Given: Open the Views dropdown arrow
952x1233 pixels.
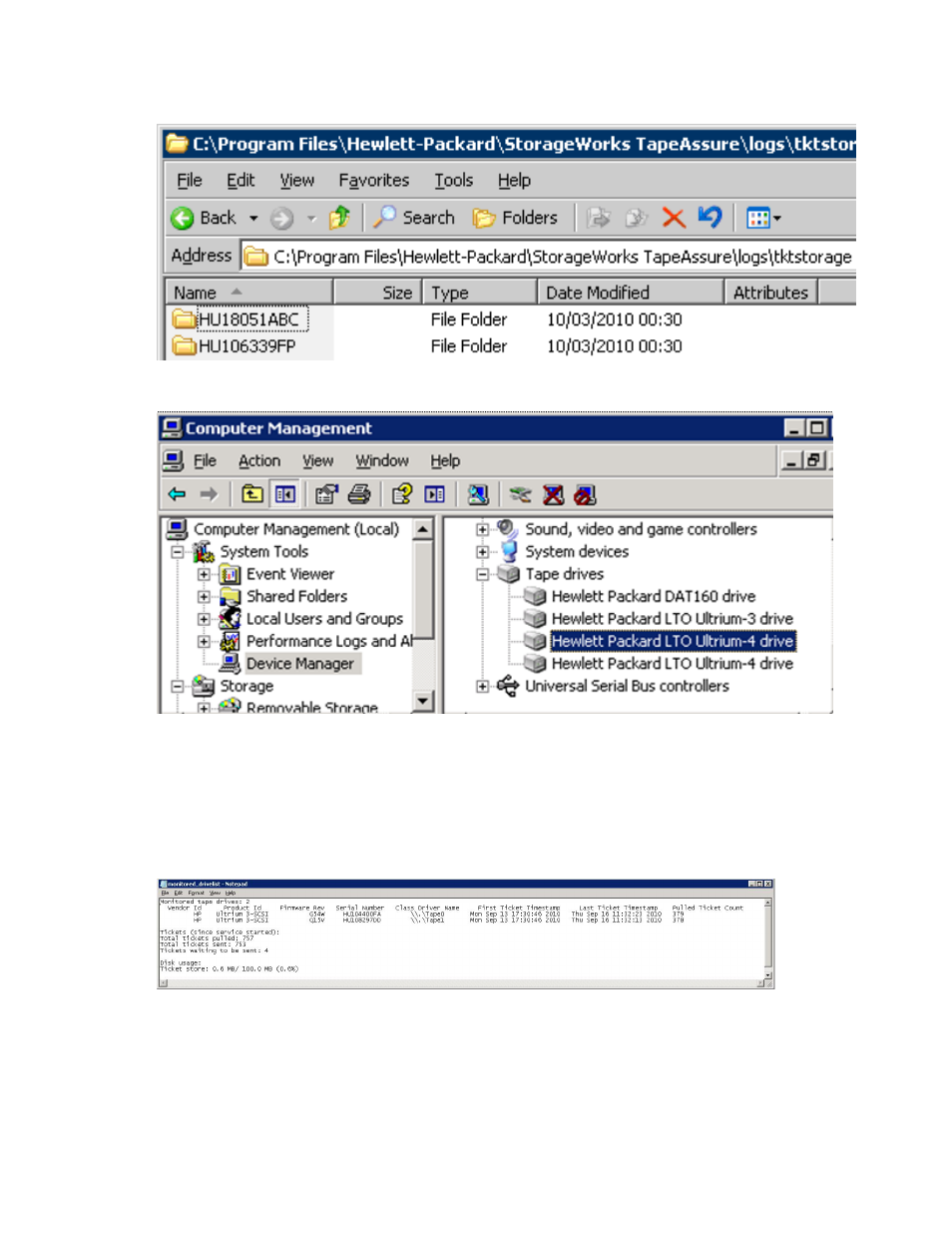Looking at the screenshot, I should point(777,219).
